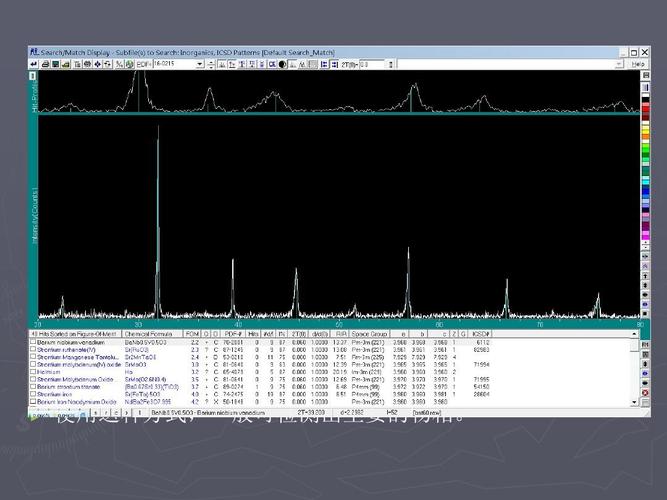Select the Hafnium row checkbox

point(34,371)
